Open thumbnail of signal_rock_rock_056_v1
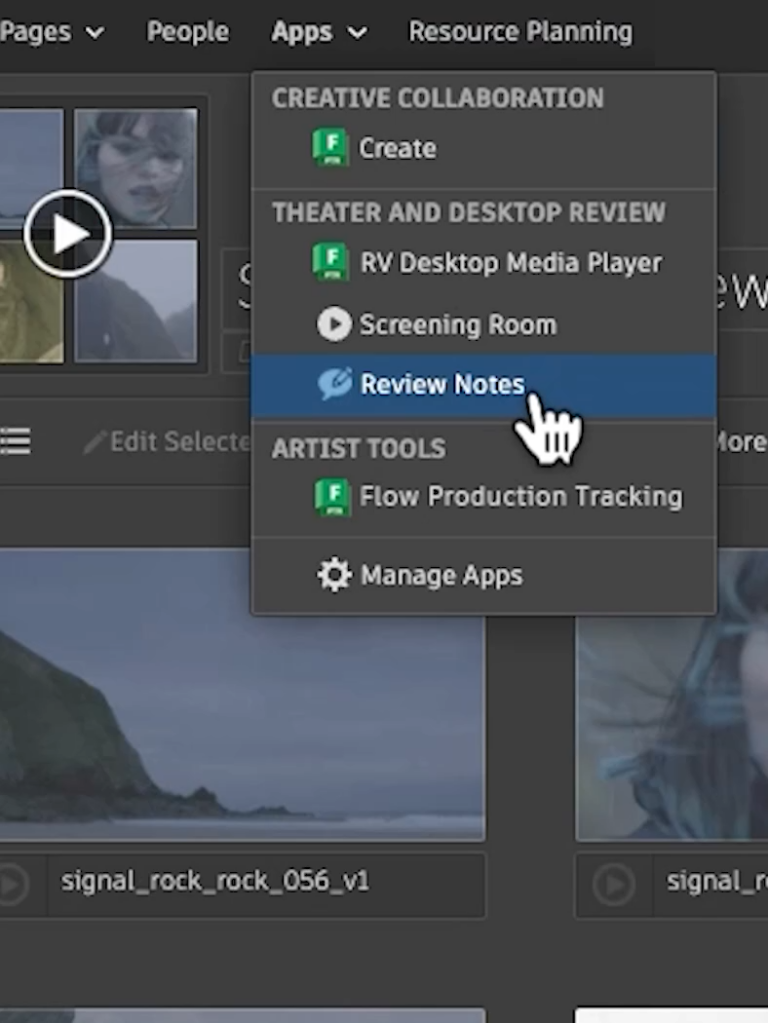The height and width of the screenshot is (1023, 768). click(242, 695)
